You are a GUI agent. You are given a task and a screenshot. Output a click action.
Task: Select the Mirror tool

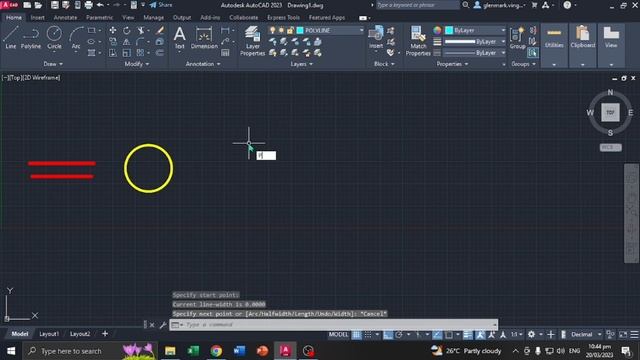[127, 42]
